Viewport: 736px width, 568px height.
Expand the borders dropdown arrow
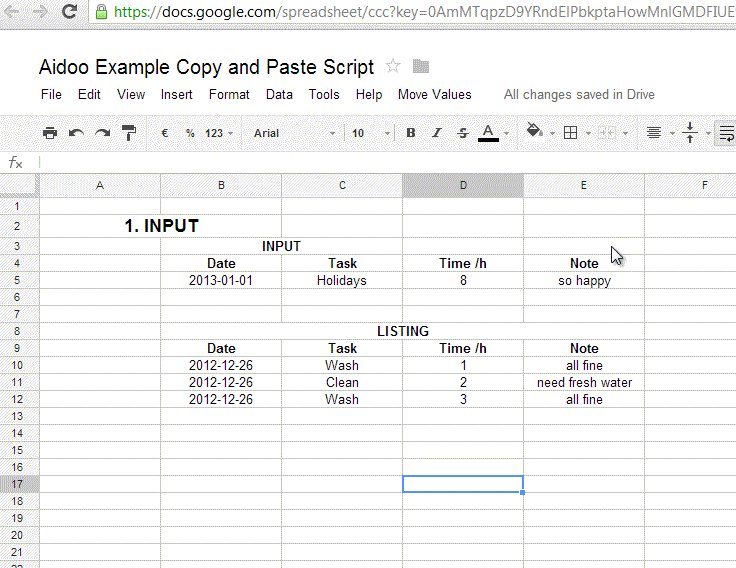588,134
